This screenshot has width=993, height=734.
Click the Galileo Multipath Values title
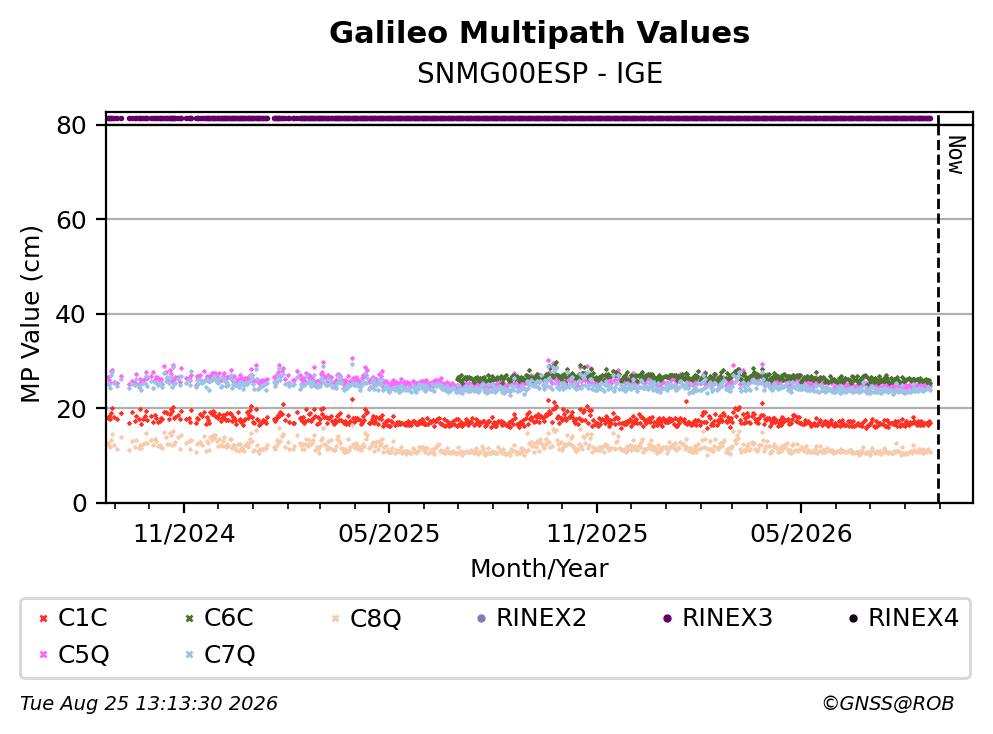pos(540,33)
